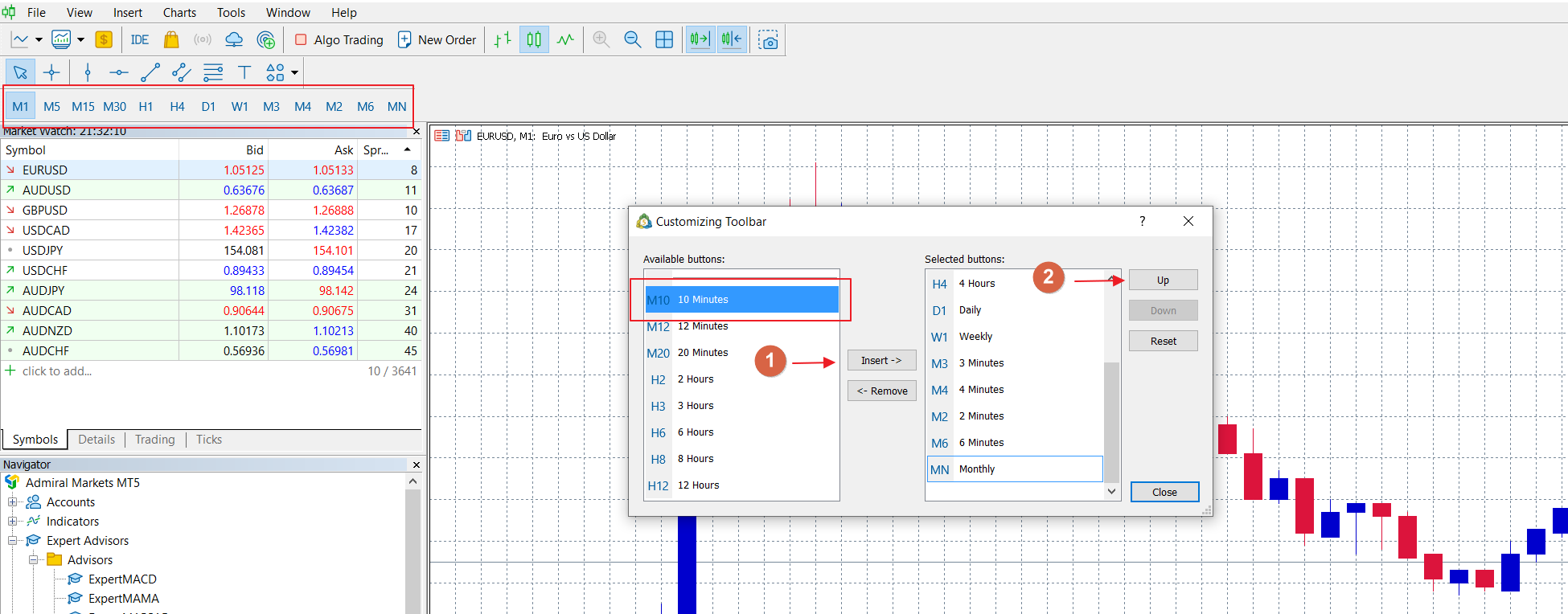Select the equidistant channel tool
1568x614 pixels.
point(182,72)
